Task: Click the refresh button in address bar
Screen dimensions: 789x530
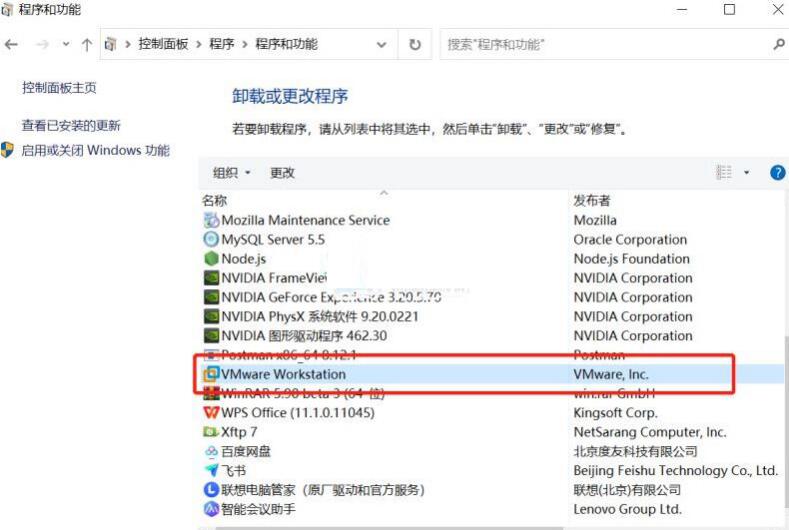Action: [415, 45]
